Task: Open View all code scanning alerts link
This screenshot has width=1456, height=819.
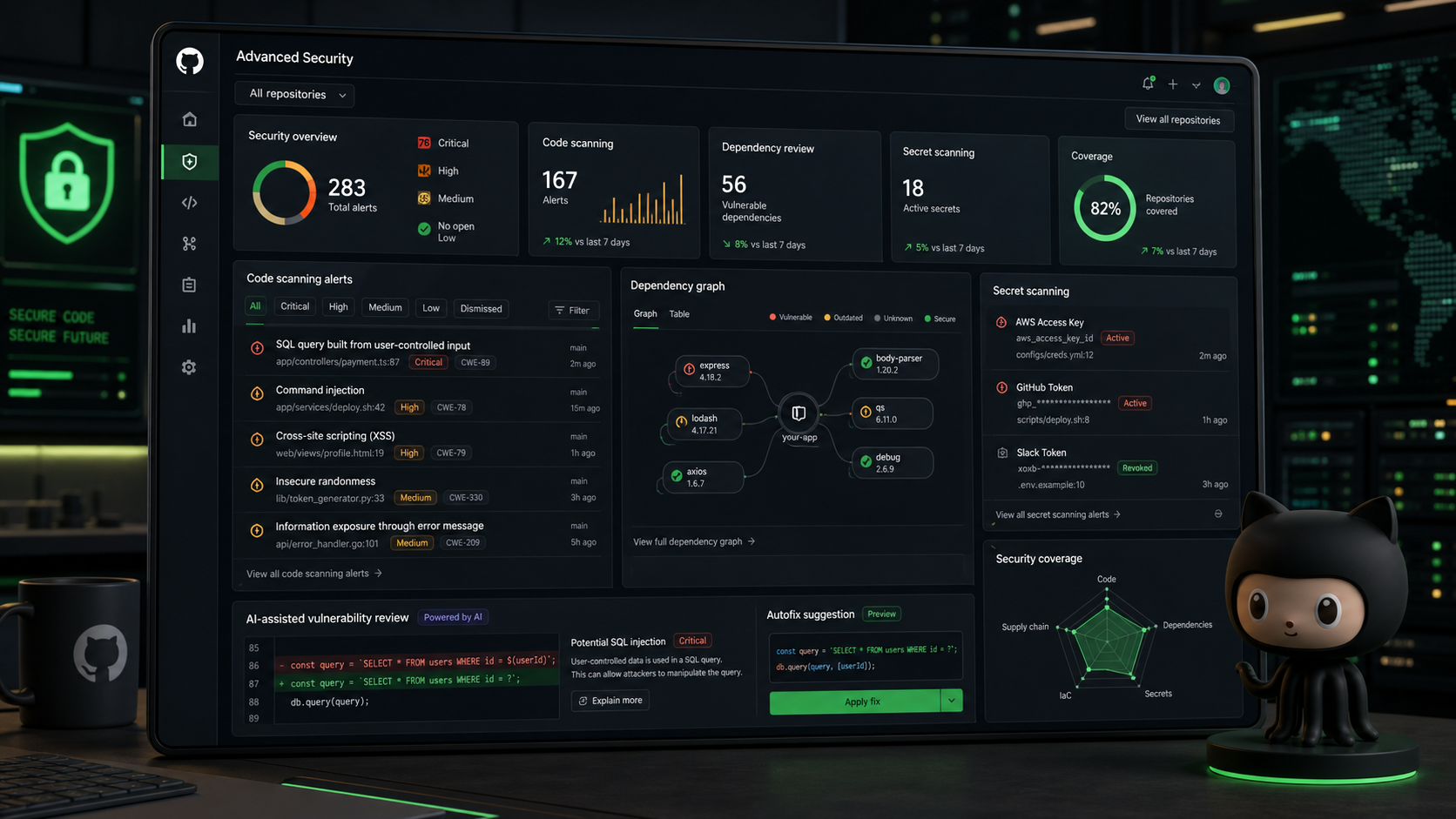Action: pyautogui.click(x=314, y=574)
